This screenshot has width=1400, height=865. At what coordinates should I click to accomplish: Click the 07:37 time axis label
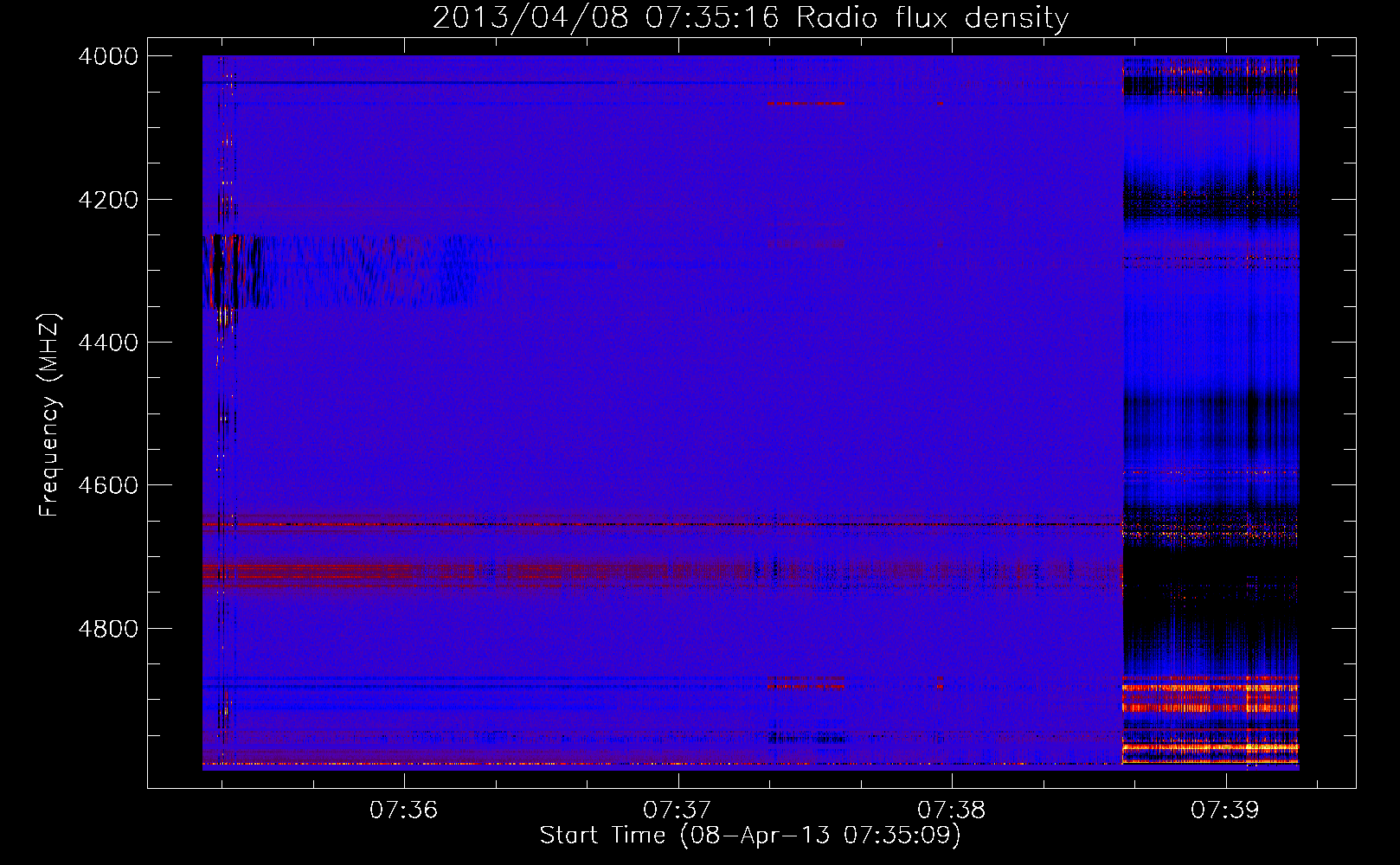pos(678,811)
